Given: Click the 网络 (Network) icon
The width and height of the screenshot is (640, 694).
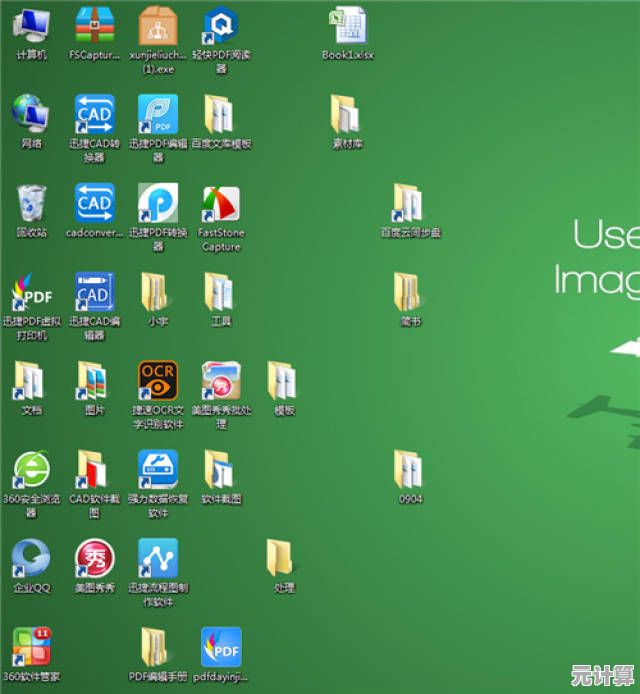Looking at the screenshot, I should click(x=31, y=115).
